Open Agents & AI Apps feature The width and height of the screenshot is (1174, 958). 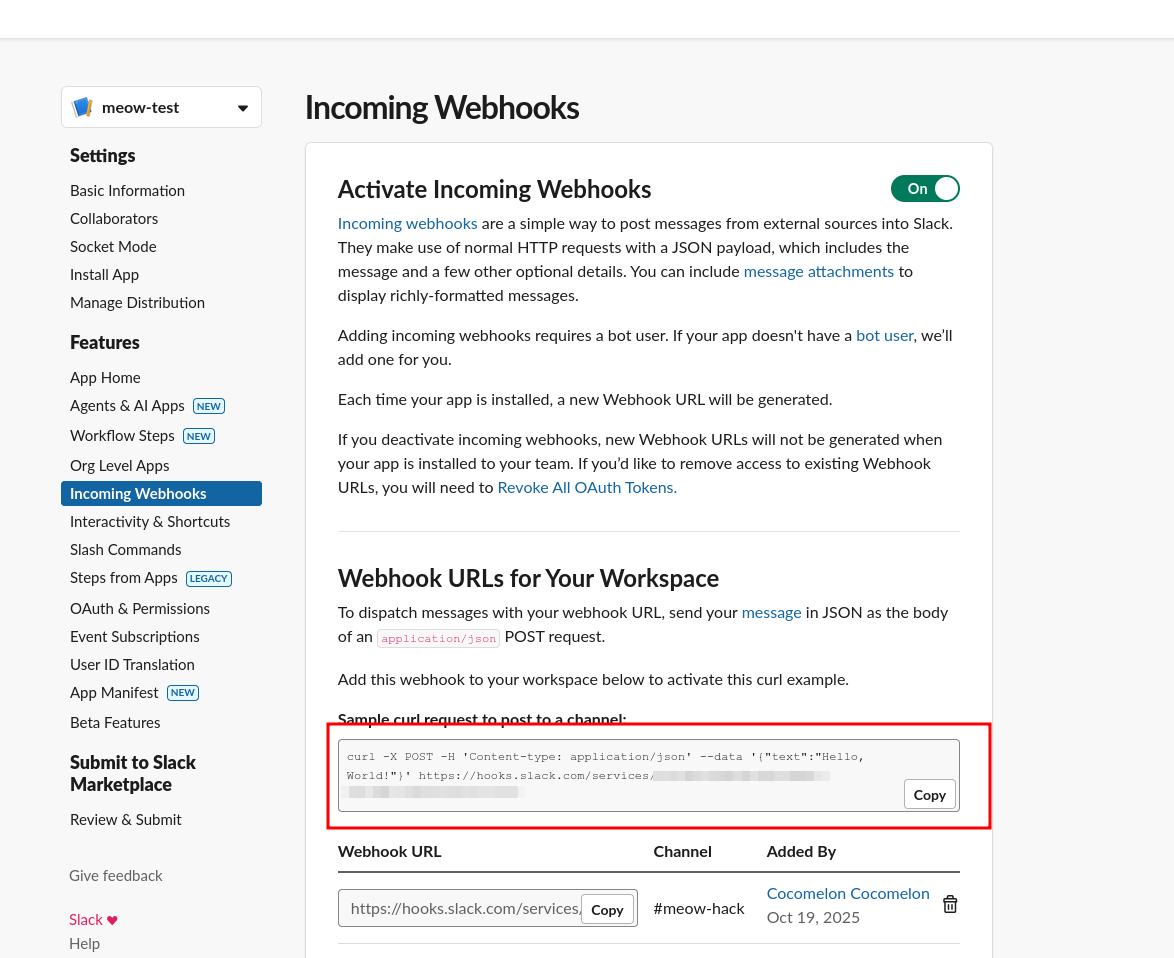(127, 405)
